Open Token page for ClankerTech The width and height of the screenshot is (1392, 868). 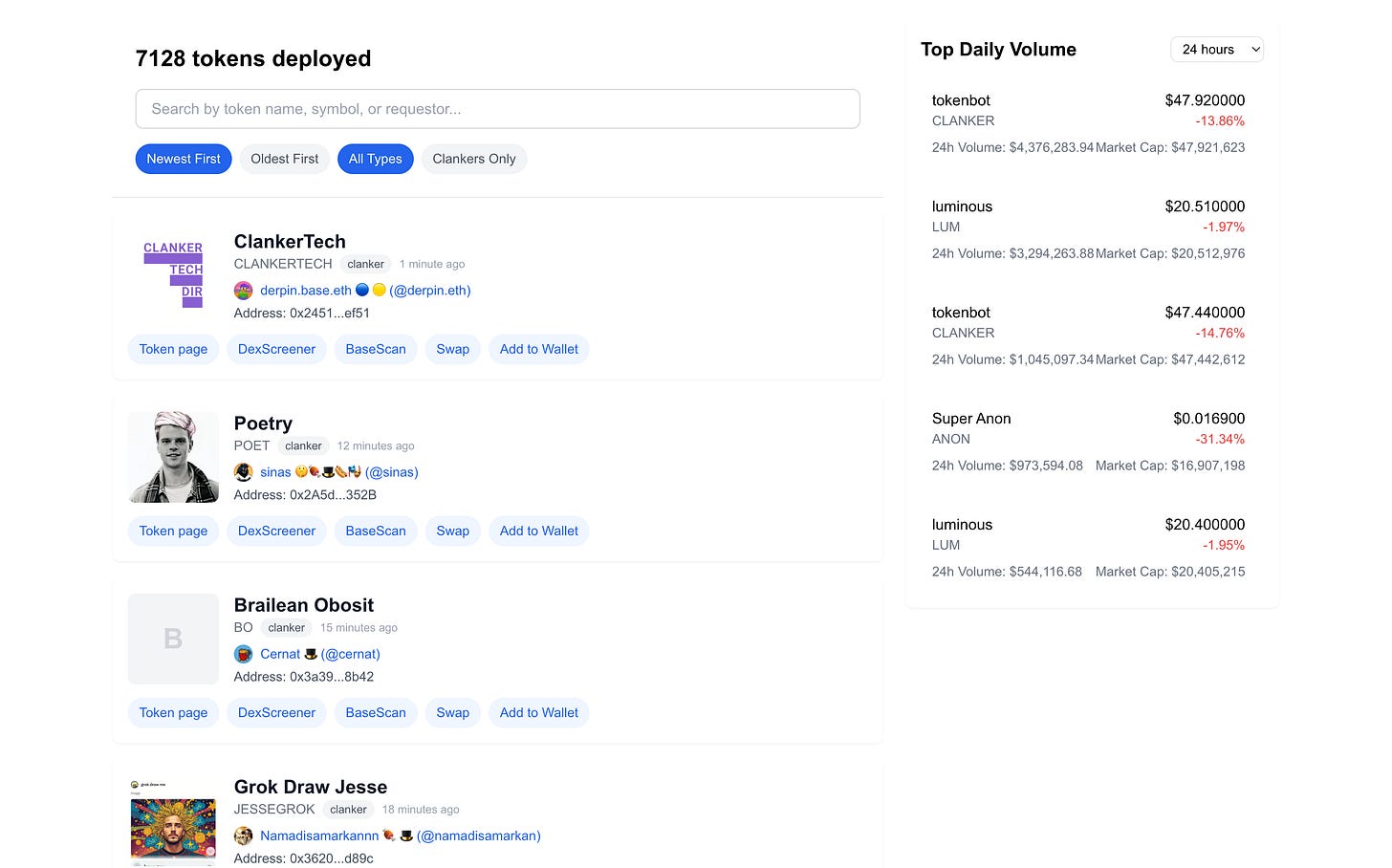173,349
